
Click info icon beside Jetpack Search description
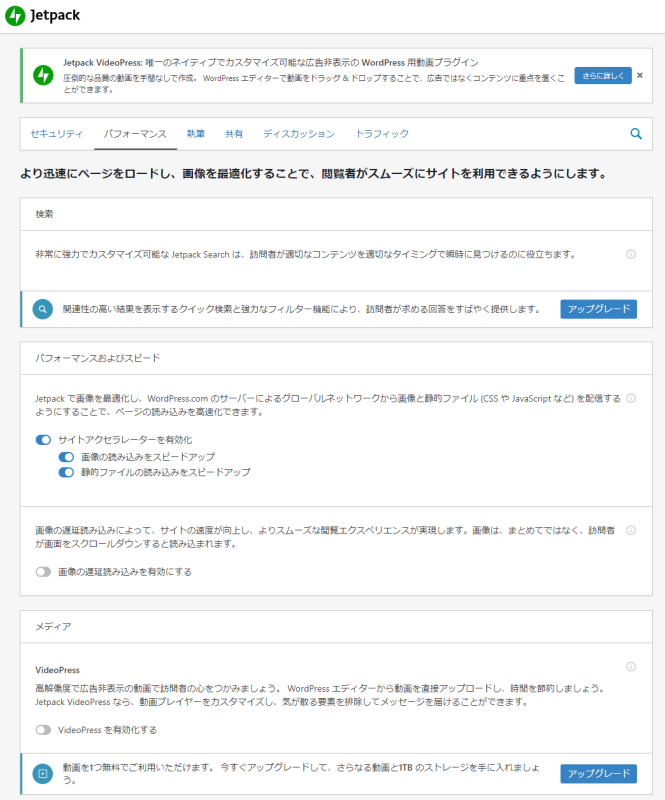coord(631,254)
